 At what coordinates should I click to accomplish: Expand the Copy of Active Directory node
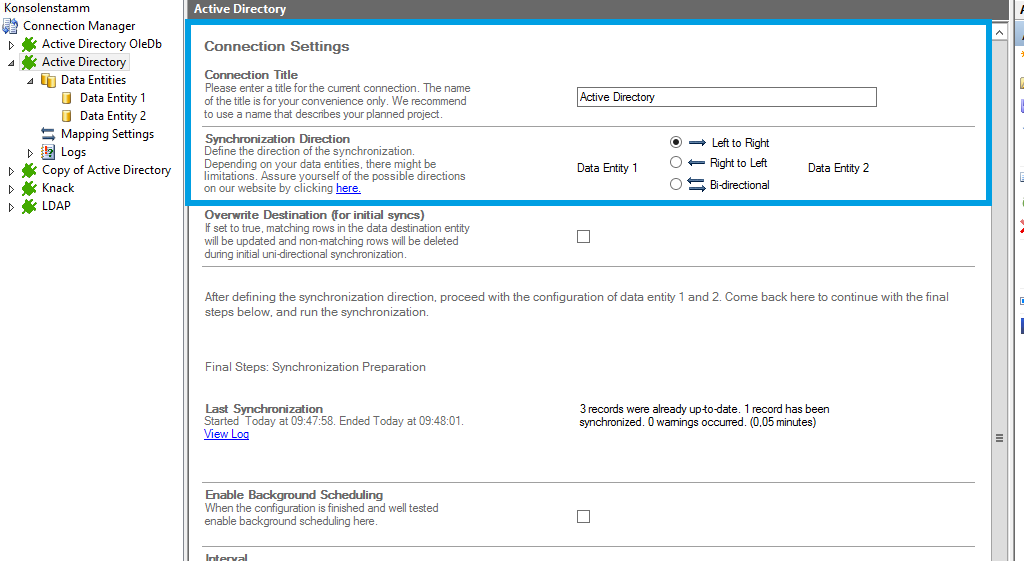pos(12,171)
